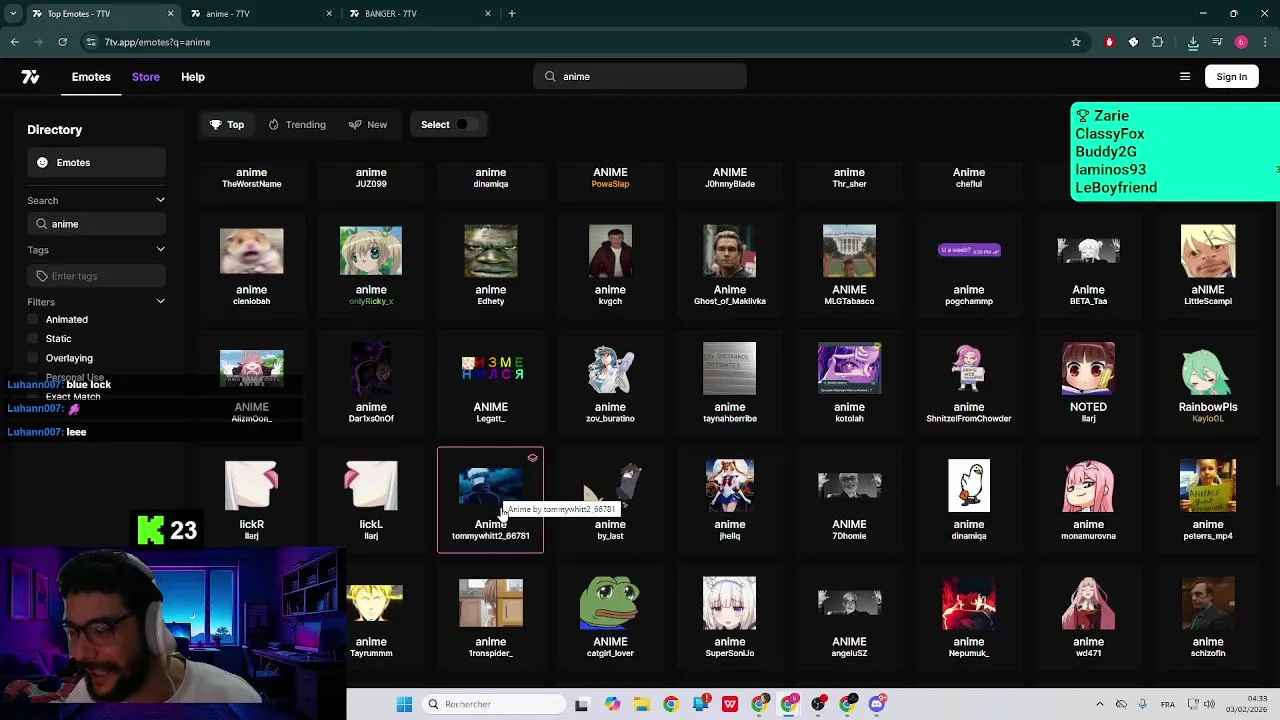Screen dimensions: 1280x720
Task: Open File Explorer from the taskbar
Action: point(641,704)
